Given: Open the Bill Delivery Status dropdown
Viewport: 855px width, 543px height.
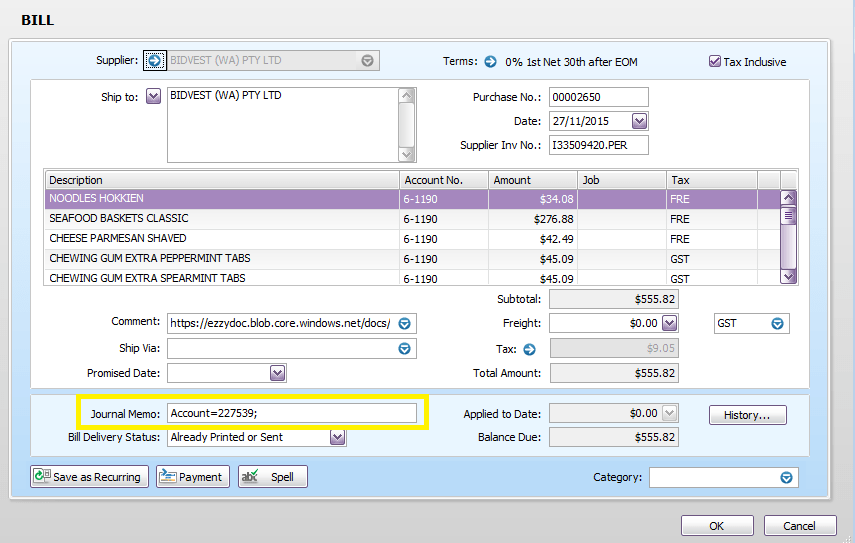Looking at the screenshot, I should coord(338,437).
